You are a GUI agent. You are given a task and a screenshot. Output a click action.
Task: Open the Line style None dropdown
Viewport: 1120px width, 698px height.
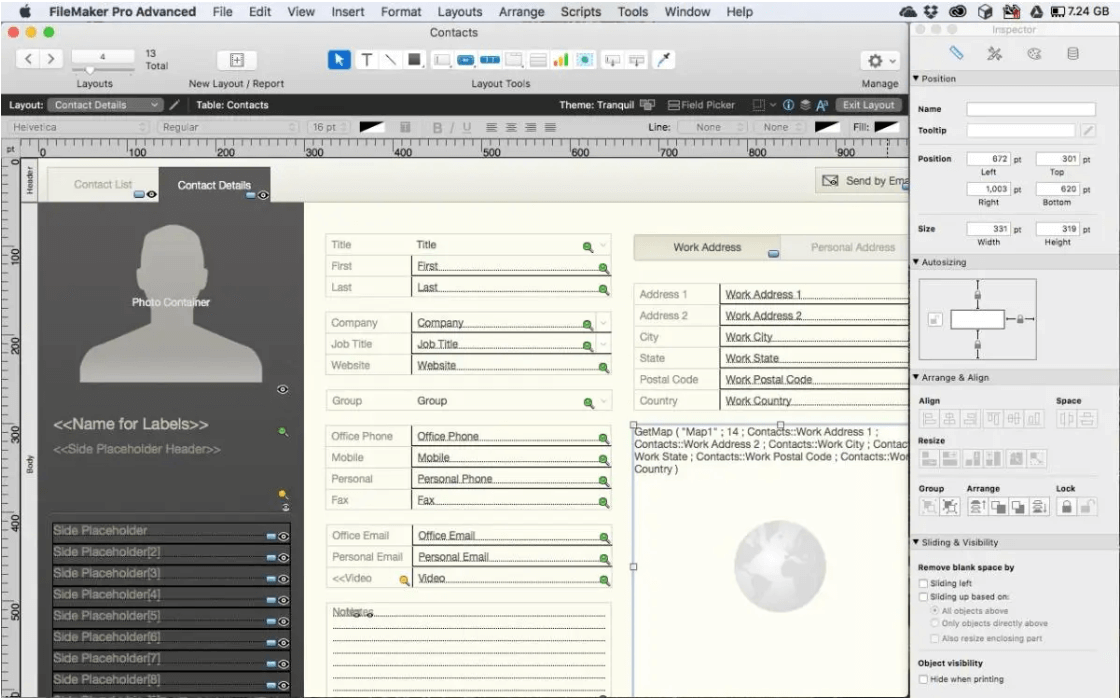click(712, 126)
